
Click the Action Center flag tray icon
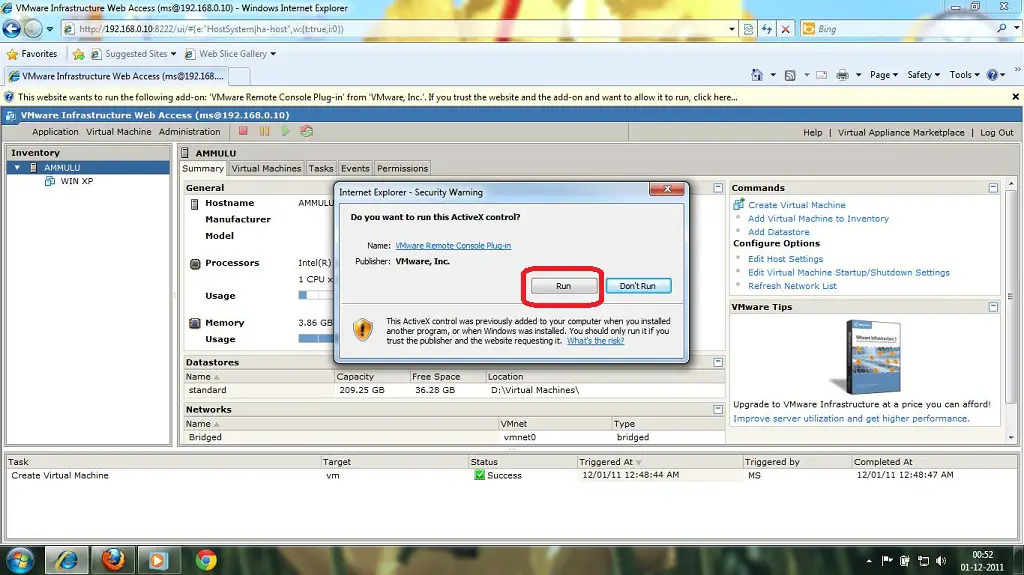pyautogui.click(x=887, y=561)
